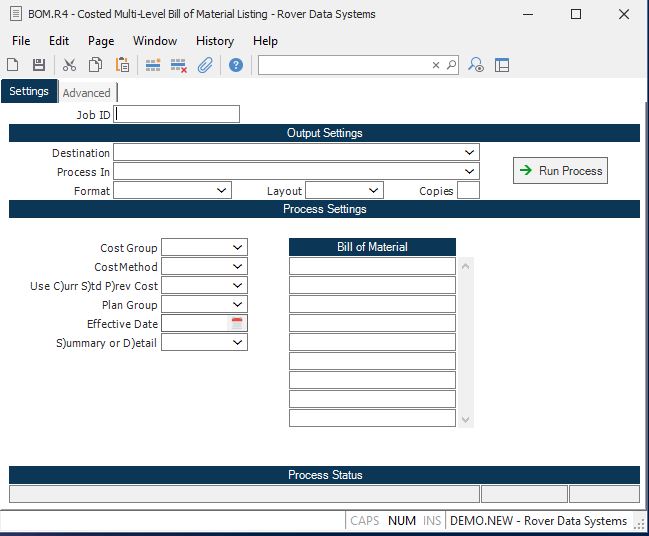The height and width of the screenshot is (536, 649).
Task: Click the Cut scissors icon
Action: point(69,65)
